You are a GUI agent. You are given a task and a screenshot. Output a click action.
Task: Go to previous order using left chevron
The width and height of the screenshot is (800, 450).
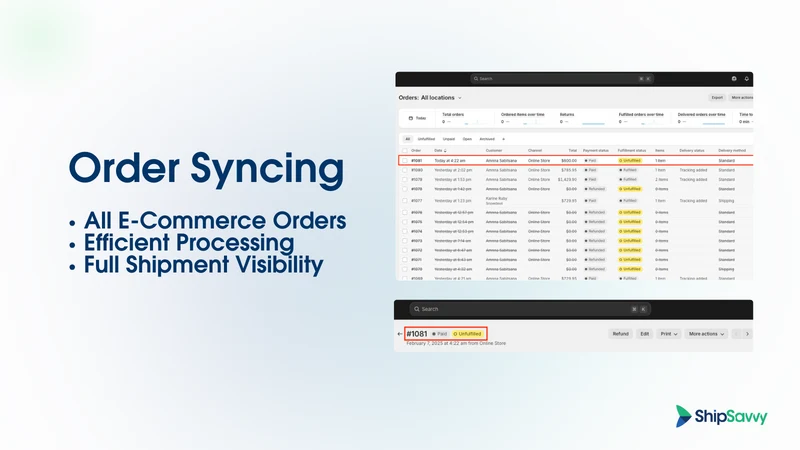[x=736, y=334]
